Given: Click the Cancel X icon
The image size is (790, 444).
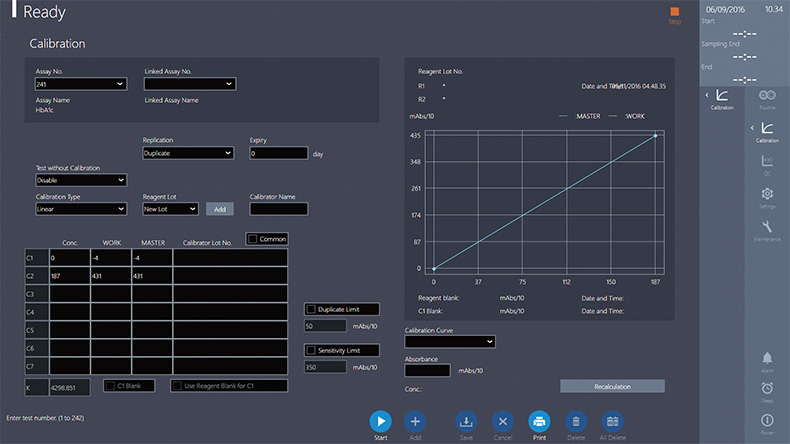Looking at the screenshot, I should 502,421.
